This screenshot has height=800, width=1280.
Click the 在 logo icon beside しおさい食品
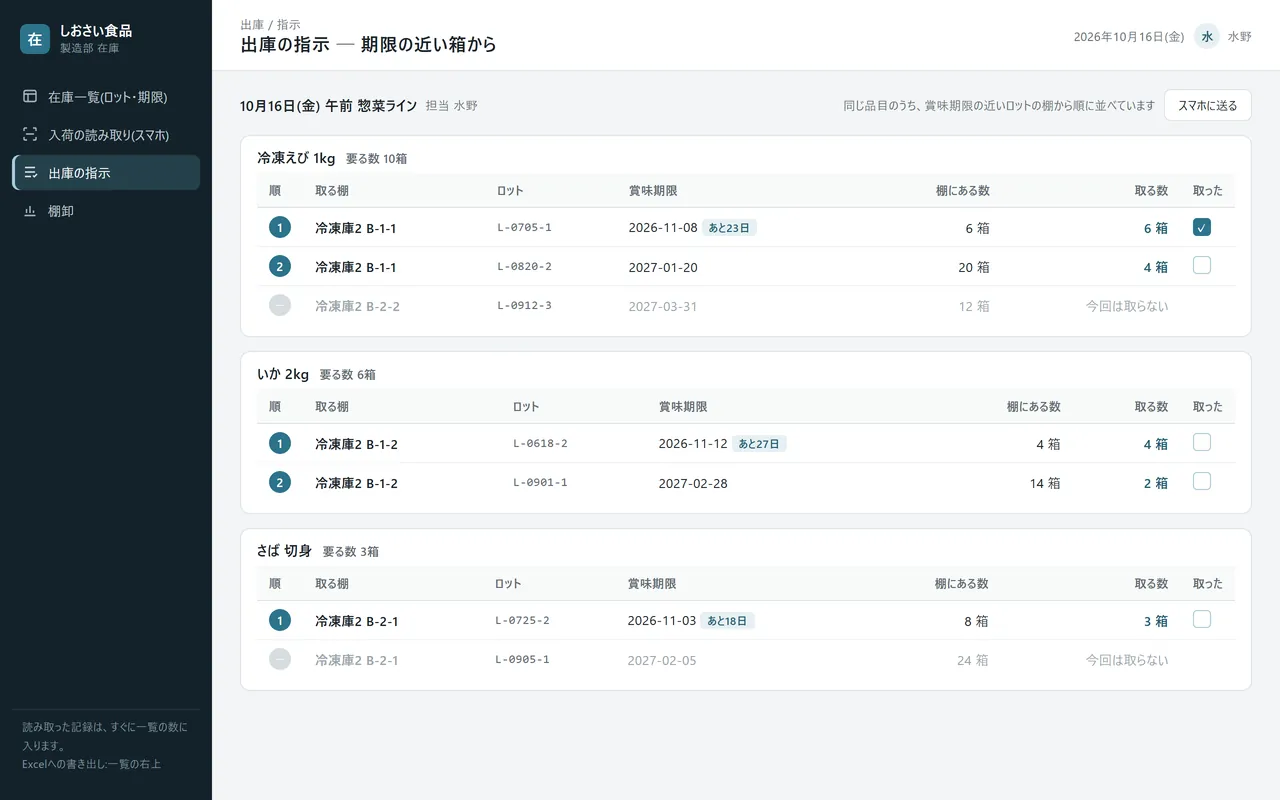35,39
